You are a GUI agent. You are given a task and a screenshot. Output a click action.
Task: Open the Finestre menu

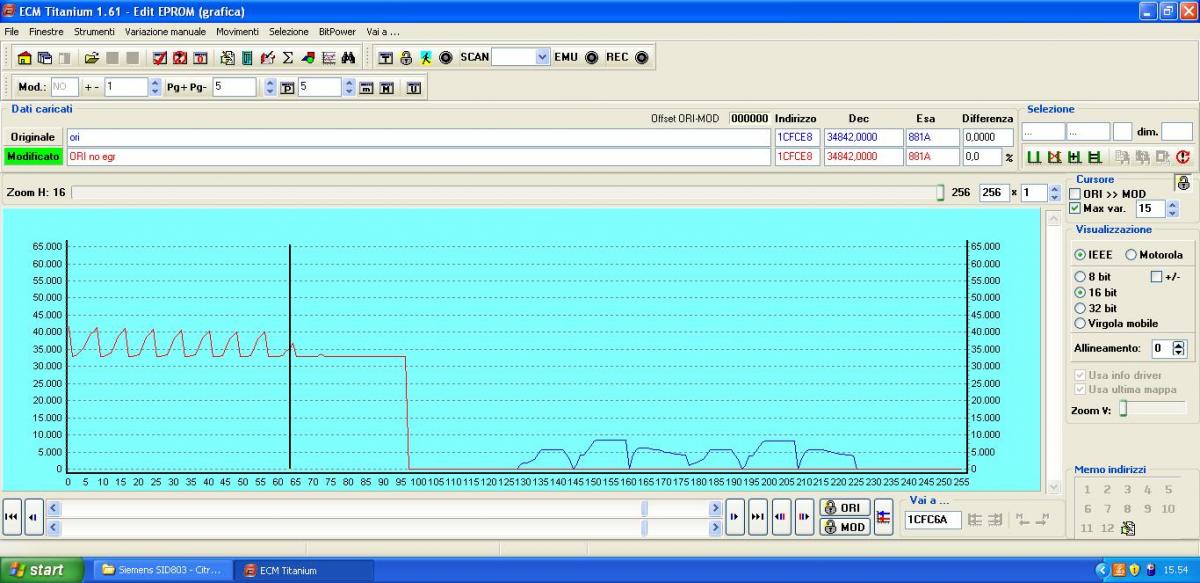coord(46,32)
